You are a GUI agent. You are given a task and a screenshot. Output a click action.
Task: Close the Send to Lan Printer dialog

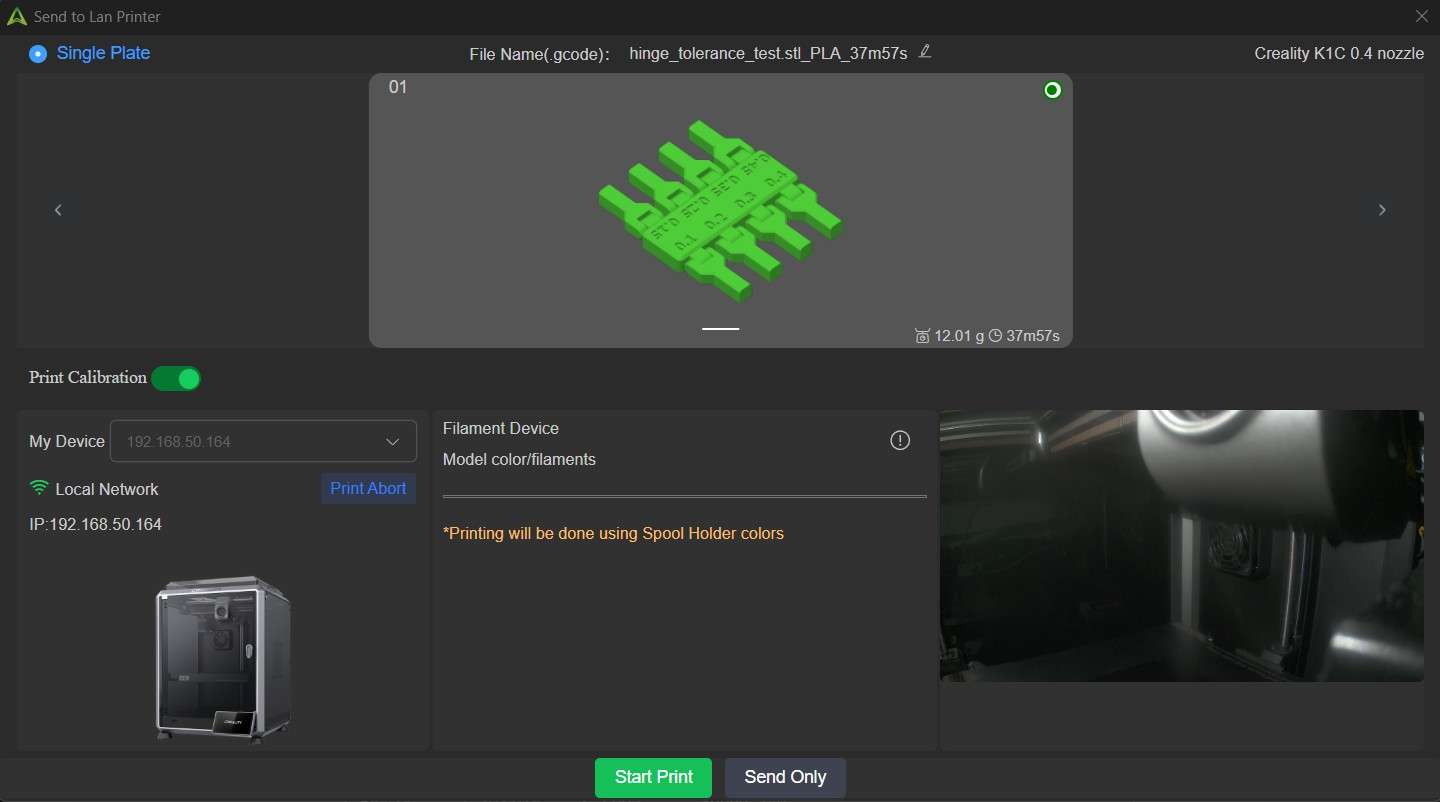1422,16
